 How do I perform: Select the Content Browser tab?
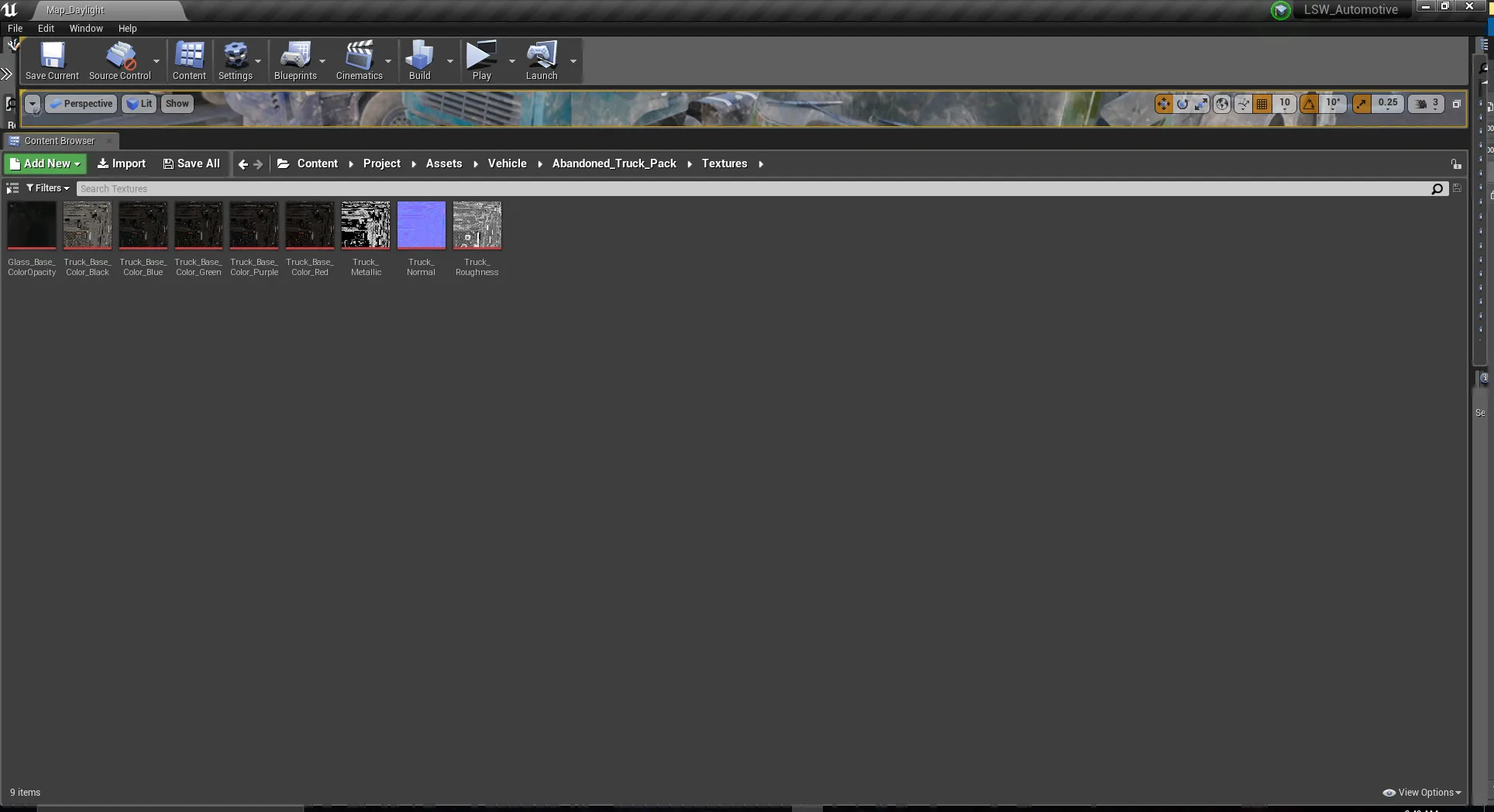[60, 141]
